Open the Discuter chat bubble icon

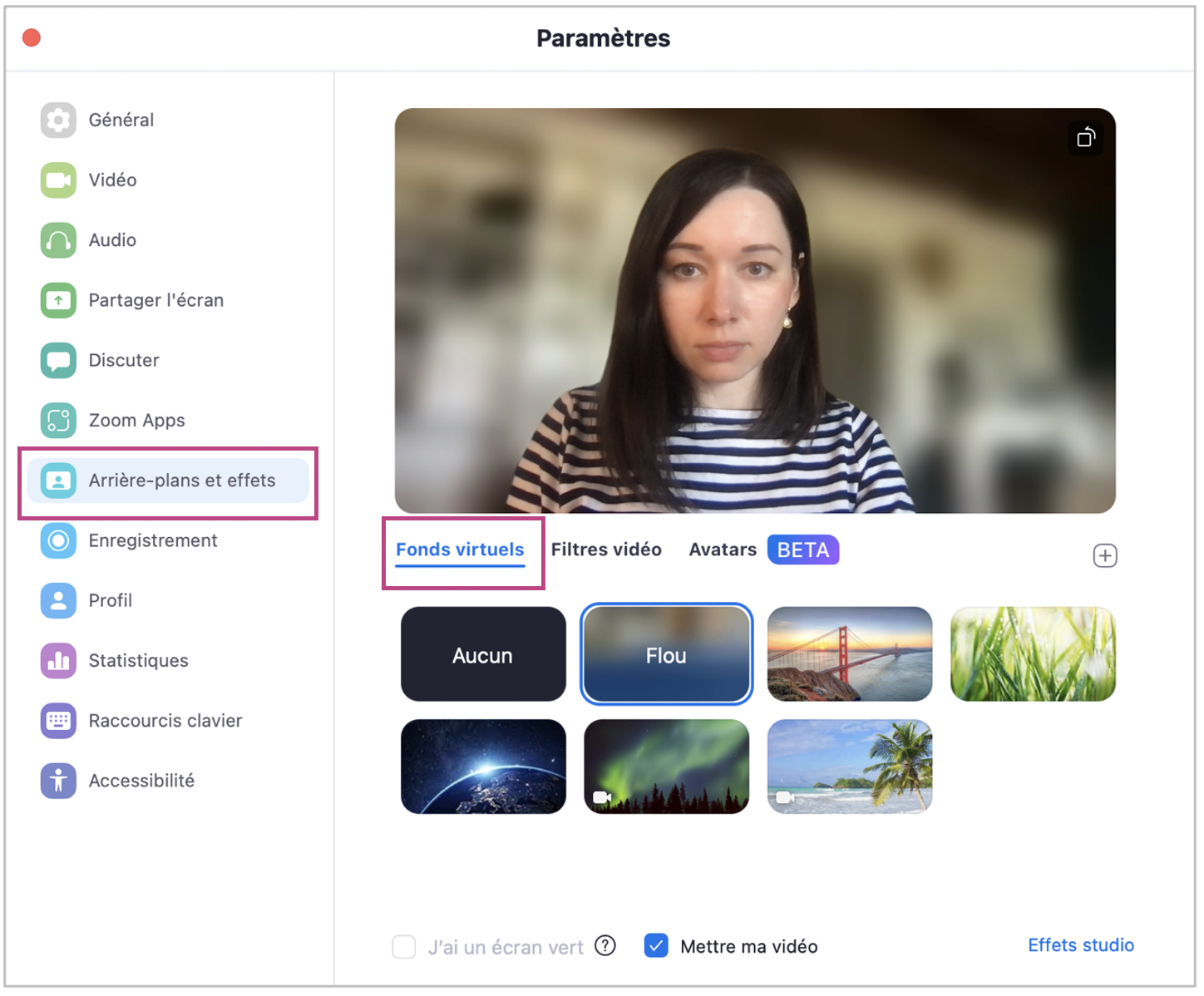58,360
